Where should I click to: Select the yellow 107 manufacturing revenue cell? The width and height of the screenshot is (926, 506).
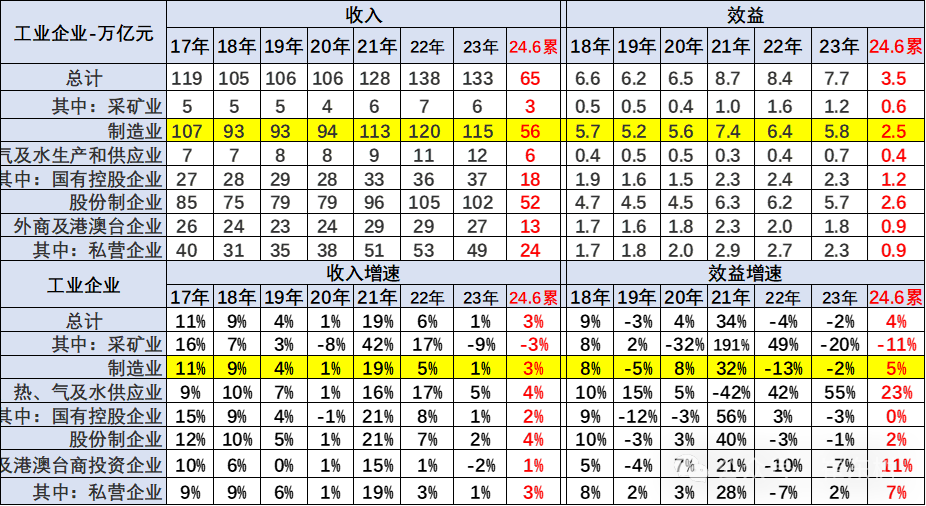189,130
